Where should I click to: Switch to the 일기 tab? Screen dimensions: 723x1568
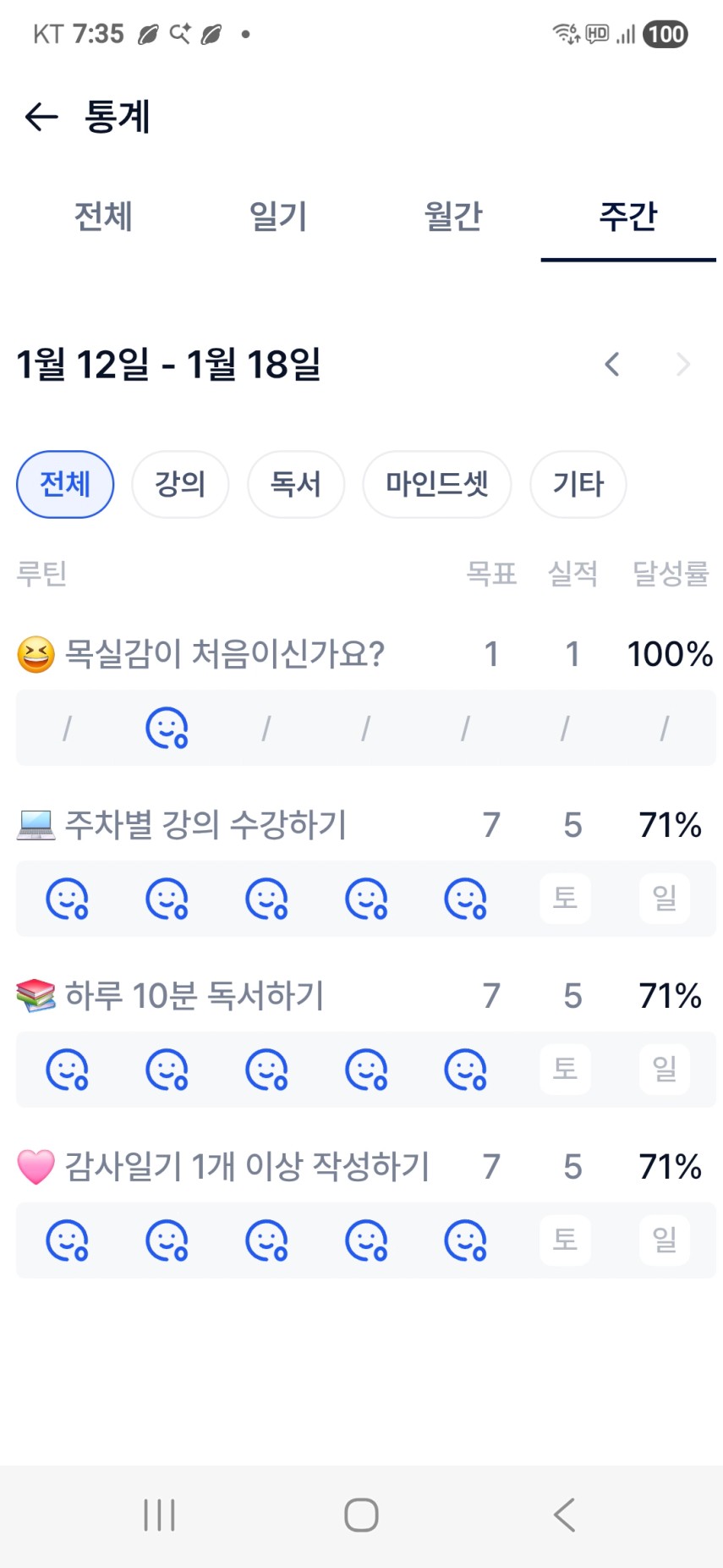pos(278,217)
